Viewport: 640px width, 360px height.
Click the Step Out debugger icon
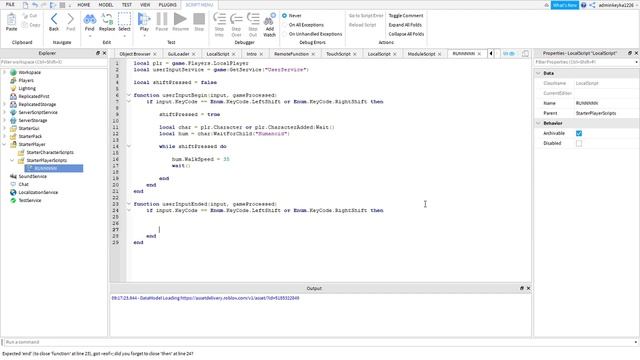tap(253, 19)
